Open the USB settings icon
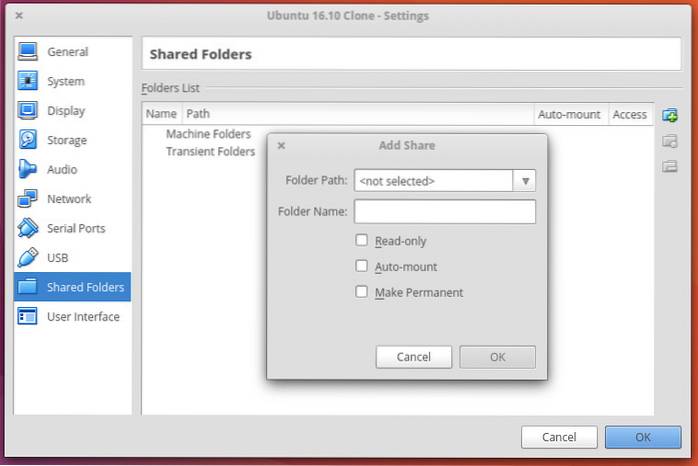Image resolution: width=698 pixels, height=466 pixels. [28, 258]
